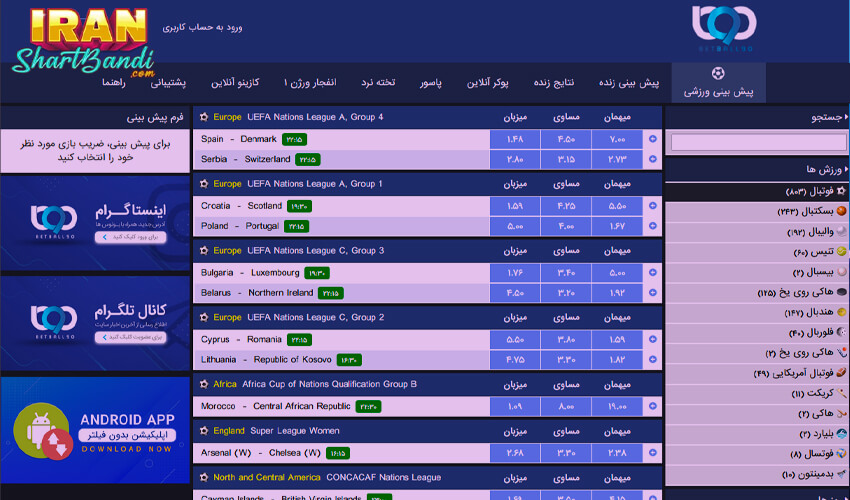Open the پاسور menu item

click(x=430, y=82)
